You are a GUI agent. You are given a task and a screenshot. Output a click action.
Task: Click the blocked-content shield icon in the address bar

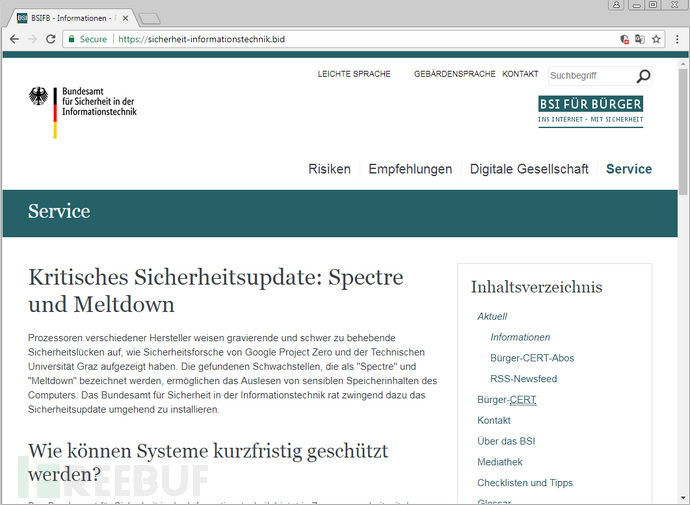pyautogui.click(x=624, y=39)
